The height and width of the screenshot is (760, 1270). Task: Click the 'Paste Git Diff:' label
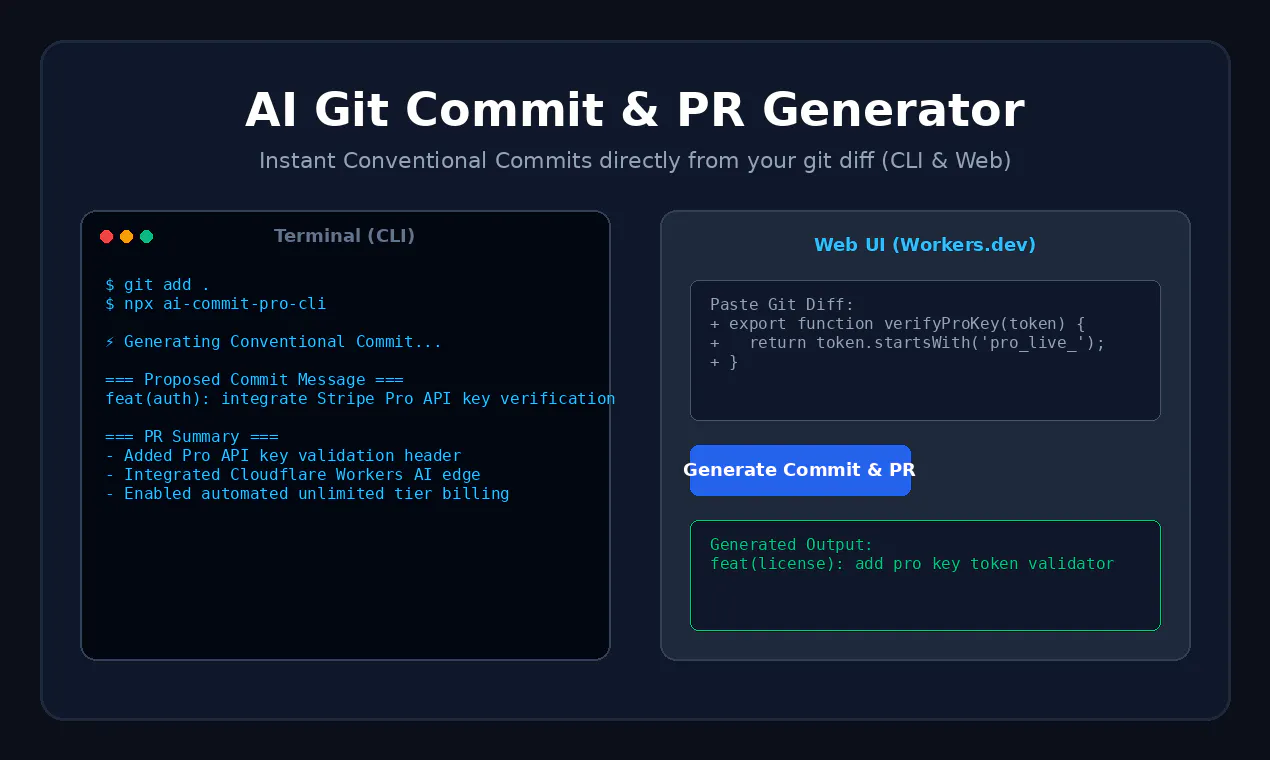pyautogui.click(x=782, y=305)
